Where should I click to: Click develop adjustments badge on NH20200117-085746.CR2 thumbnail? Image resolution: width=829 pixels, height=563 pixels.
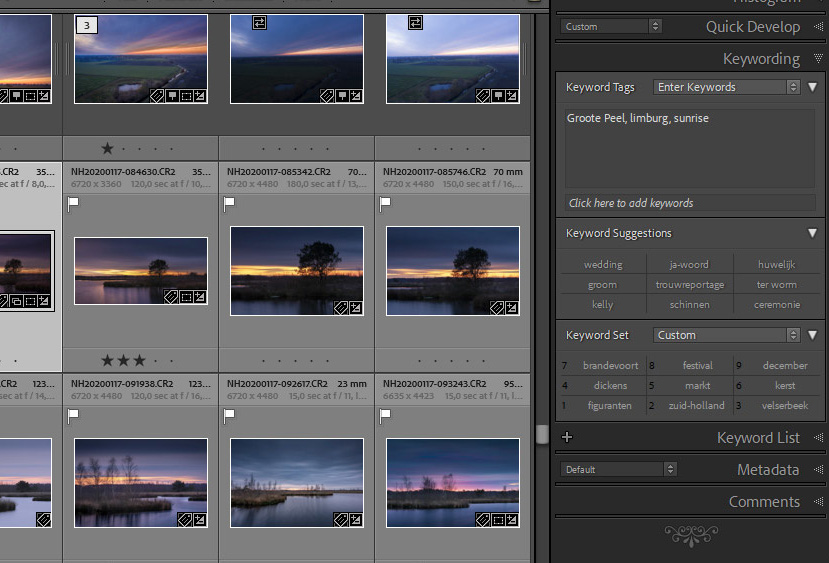click(x=512, y=308)
